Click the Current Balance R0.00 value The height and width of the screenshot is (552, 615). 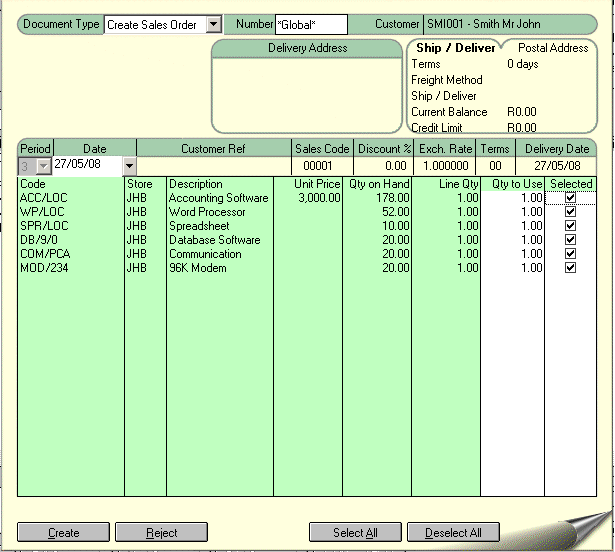522,112
